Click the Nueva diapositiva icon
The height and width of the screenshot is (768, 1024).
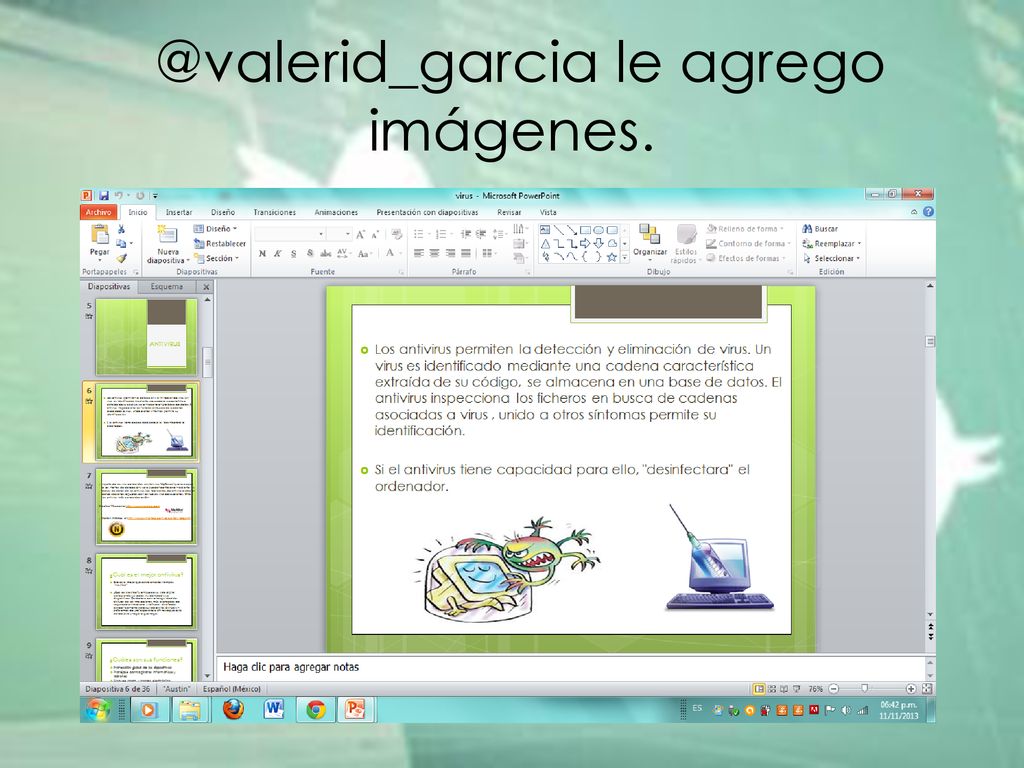167,234
